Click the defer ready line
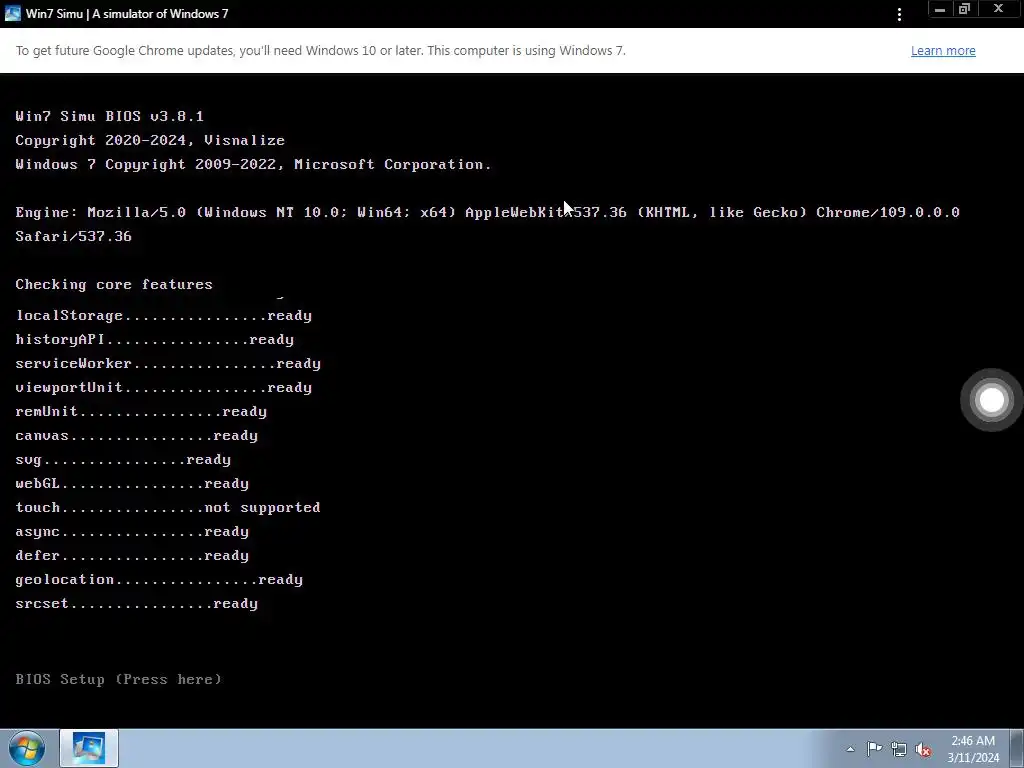1024x768 pixels. [132, 556]
